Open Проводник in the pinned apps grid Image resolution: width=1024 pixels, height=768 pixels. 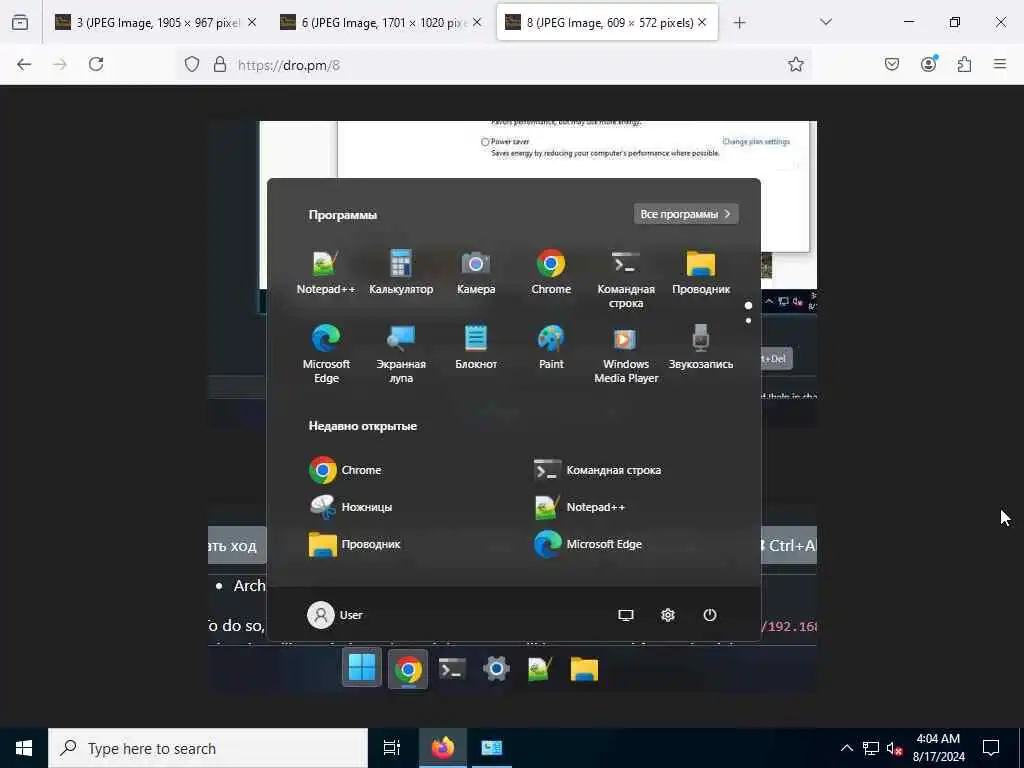tap(701, 272)
